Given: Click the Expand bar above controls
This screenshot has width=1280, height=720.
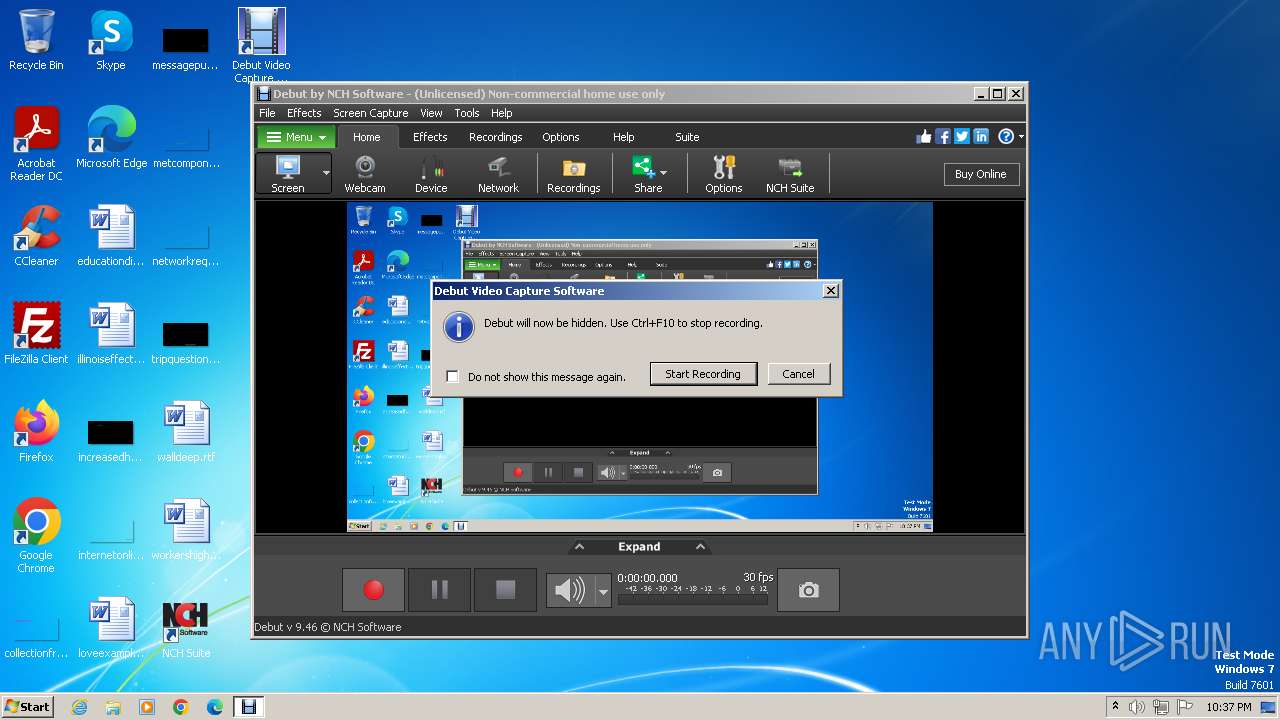Looking at the screenshot, I should (639, 547).
